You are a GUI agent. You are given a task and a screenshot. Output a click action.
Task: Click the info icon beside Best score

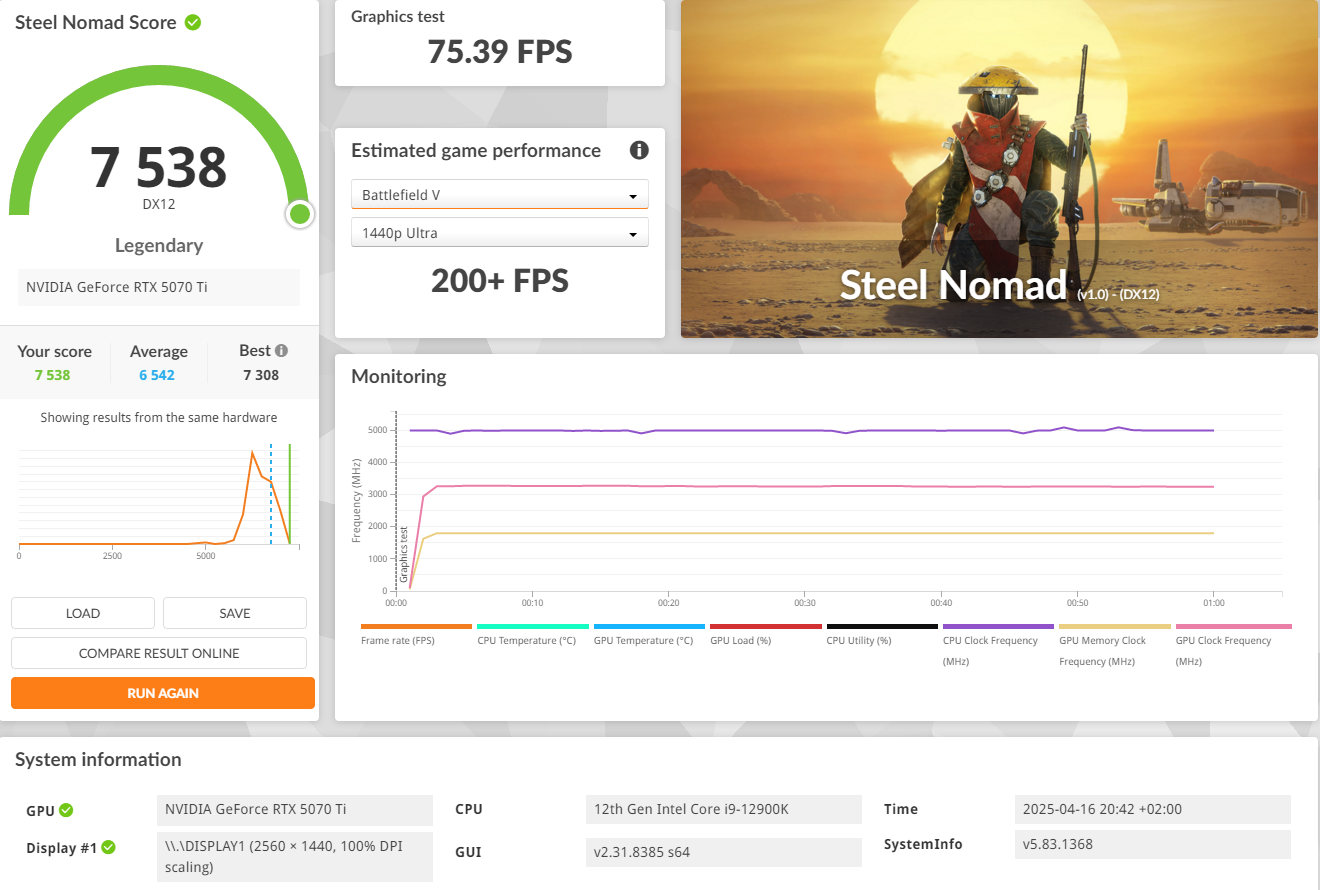click(x=281, y=351)
